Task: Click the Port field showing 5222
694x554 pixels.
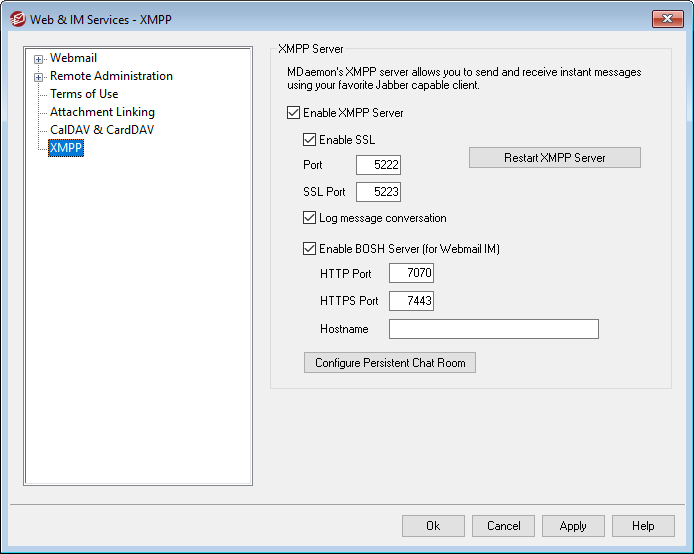Action: 378,165
